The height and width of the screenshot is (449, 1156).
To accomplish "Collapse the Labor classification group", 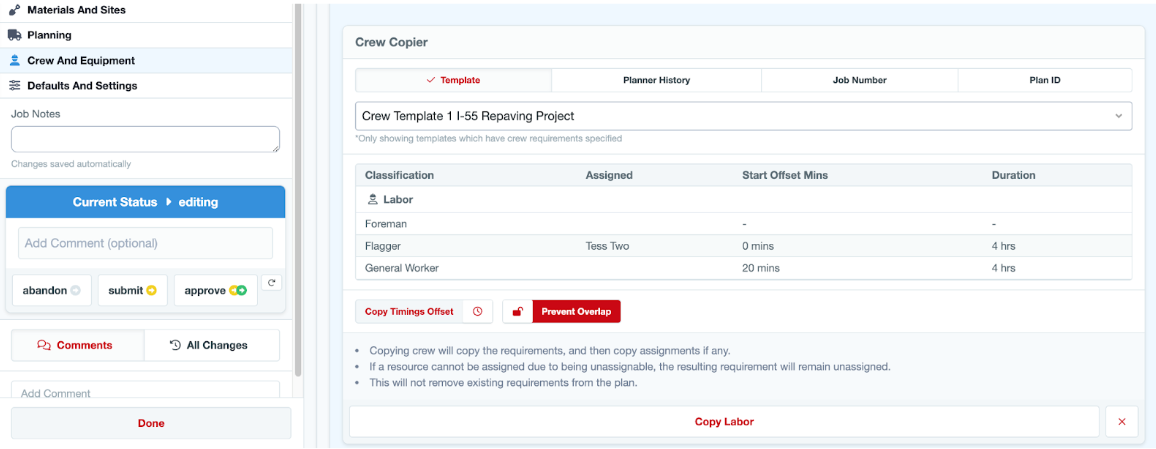I will pyautogui.click(x=390, y=200).
